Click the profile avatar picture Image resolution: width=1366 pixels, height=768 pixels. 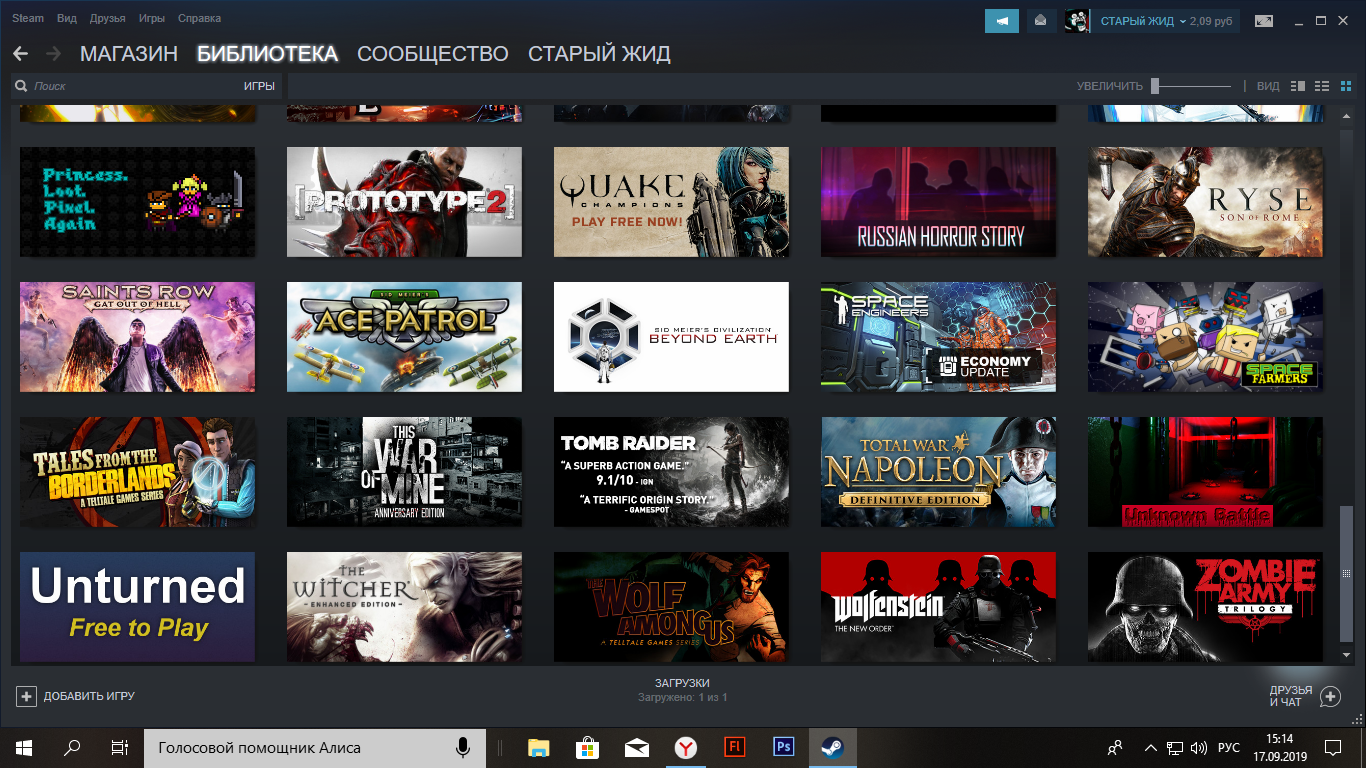[x=1076, y=20]
